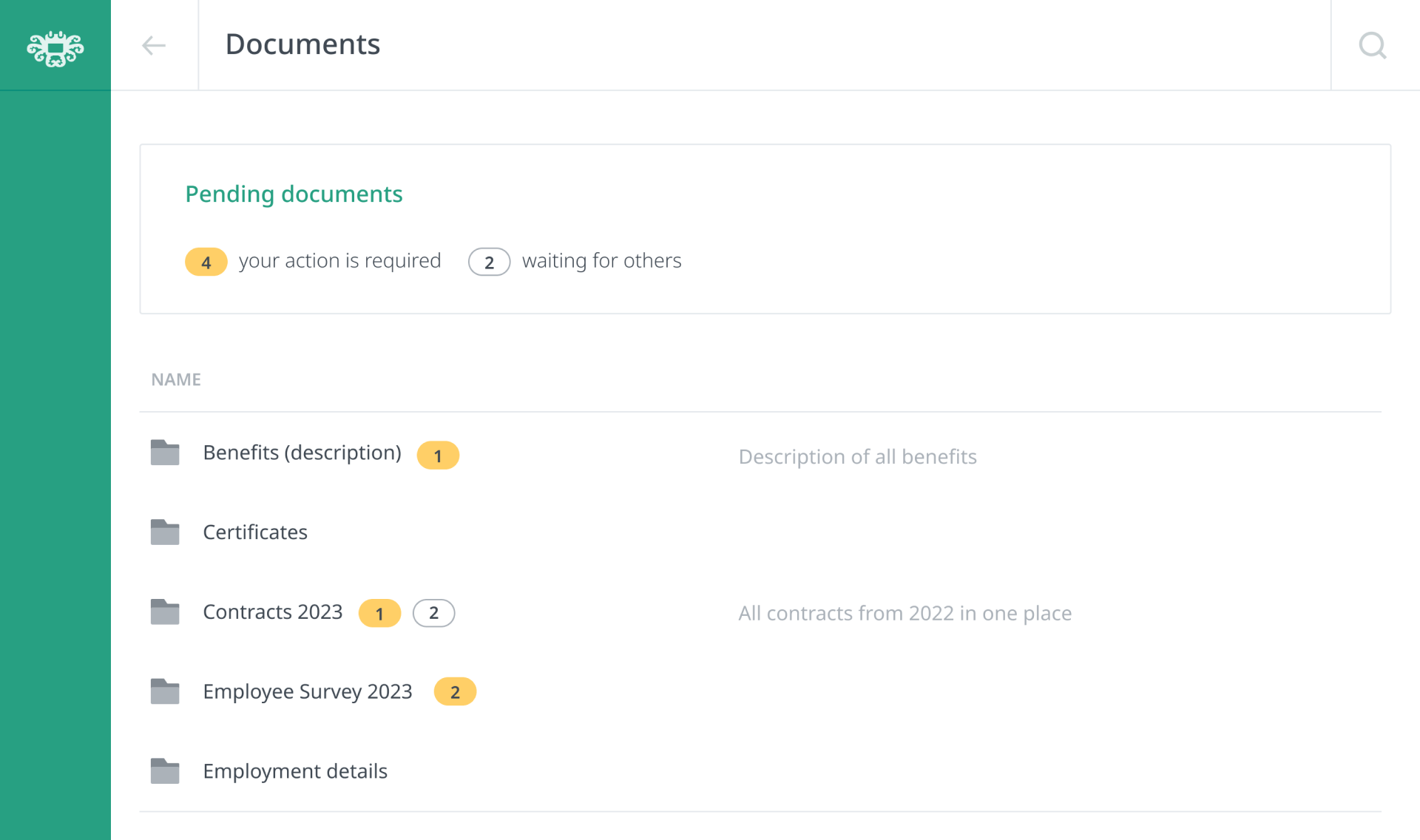1420x840 pixels.
Task: Click the folder icon beside Employment details
Action: tap(164, 770)
